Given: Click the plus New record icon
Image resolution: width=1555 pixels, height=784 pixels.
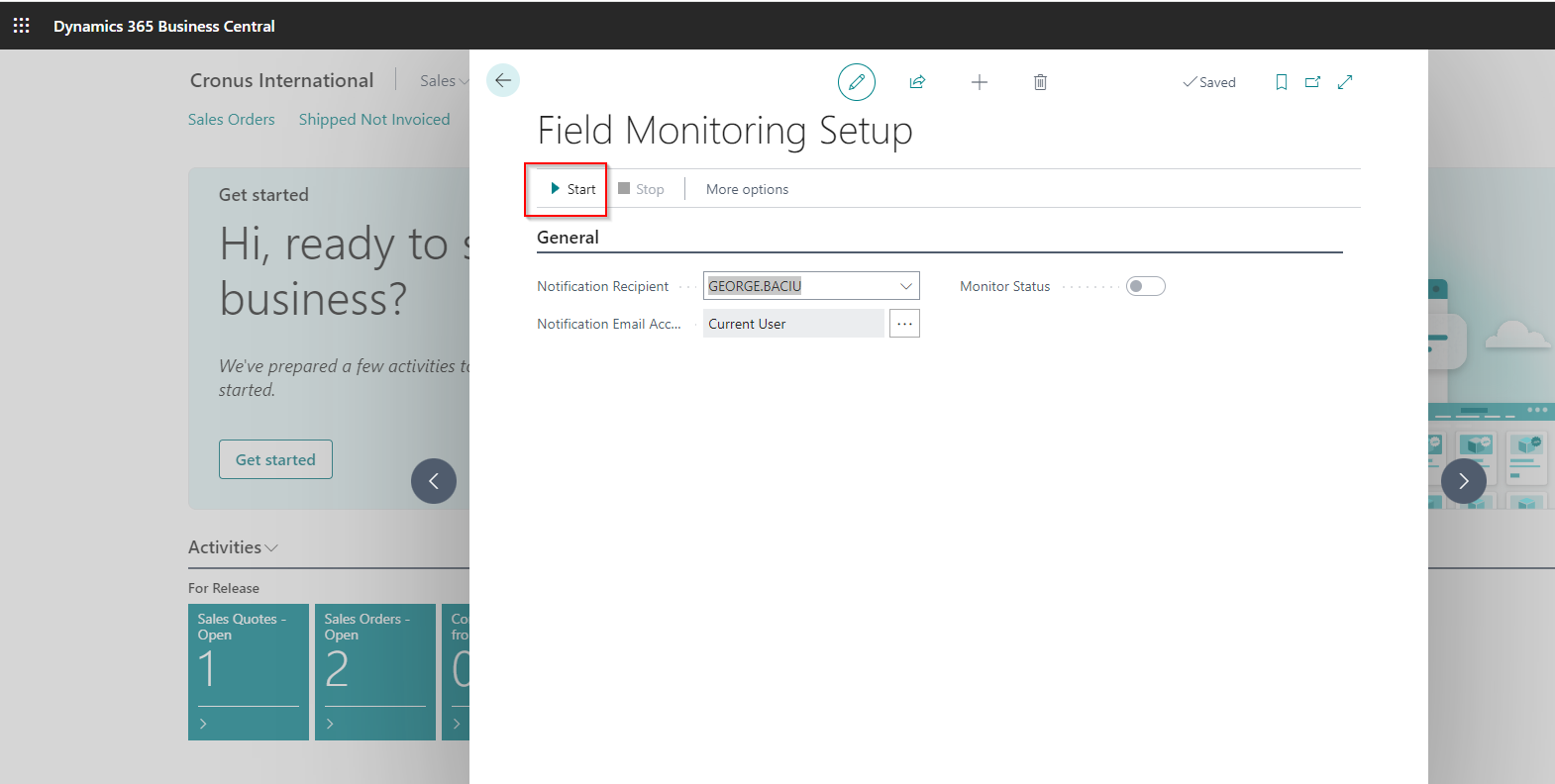Looking at the screenshot, I should [980, 82].
